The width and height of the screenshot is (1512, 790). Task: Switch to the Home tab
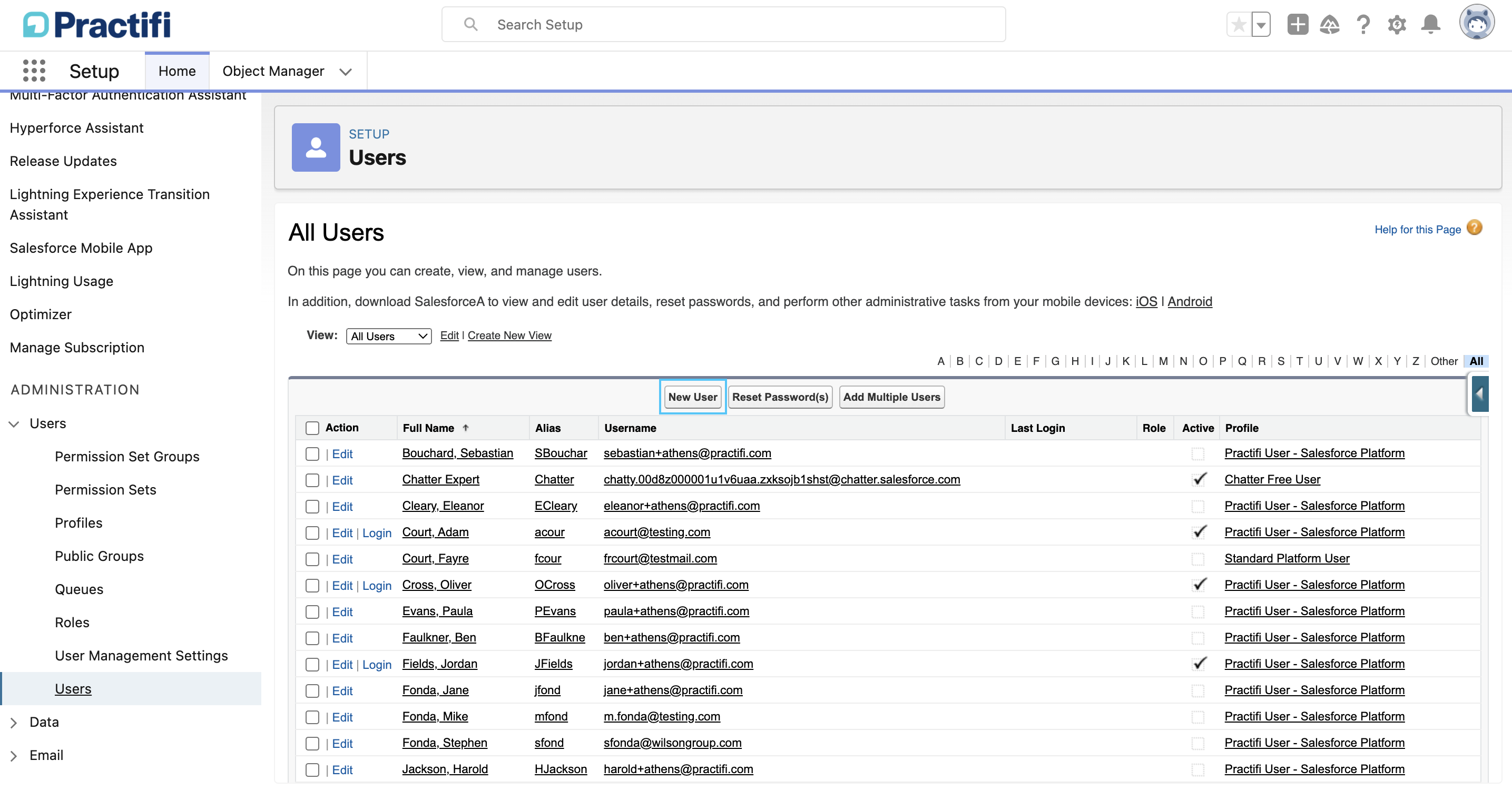pos(176,71)
